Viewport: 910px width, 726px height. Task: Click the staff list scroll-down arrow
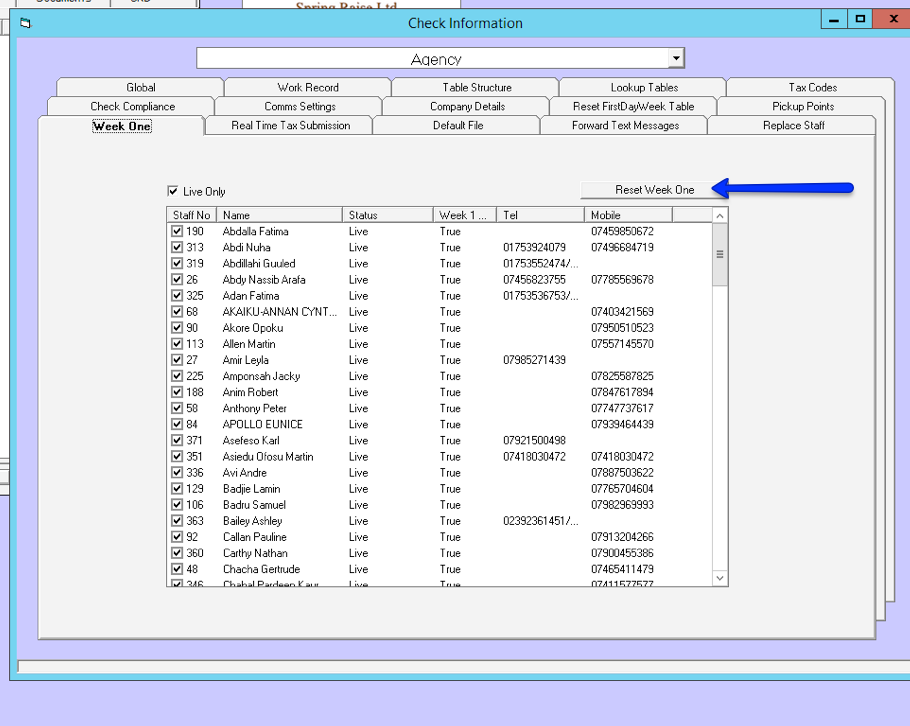pyautogui.click(x=720, y=578)
